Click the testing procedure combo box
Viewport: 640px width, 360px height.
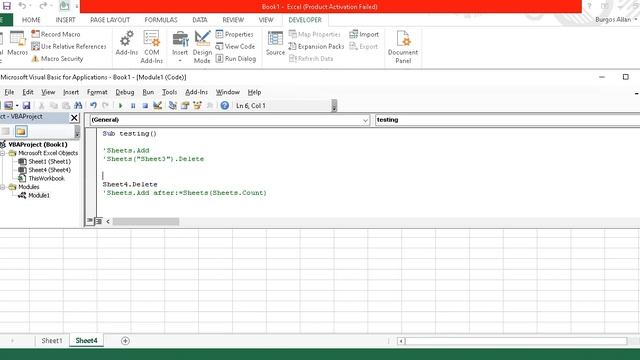tap(507, 120)
